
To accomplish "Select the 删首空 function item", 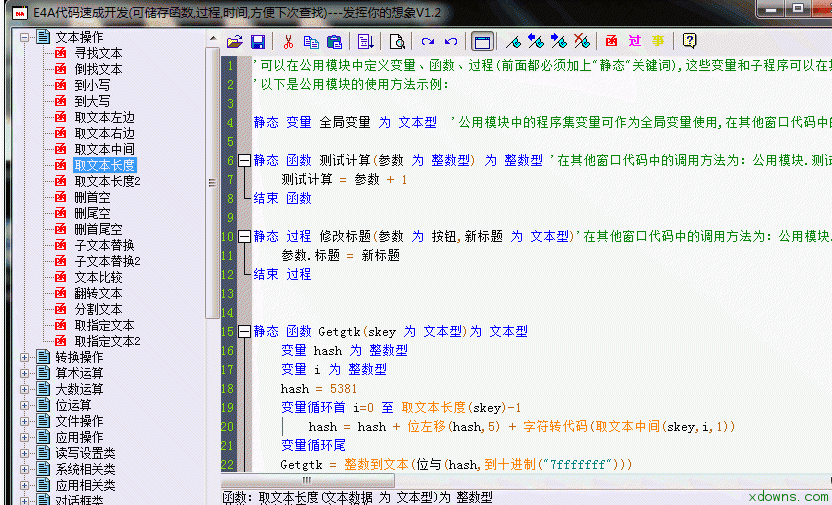I will click(92, 197).
